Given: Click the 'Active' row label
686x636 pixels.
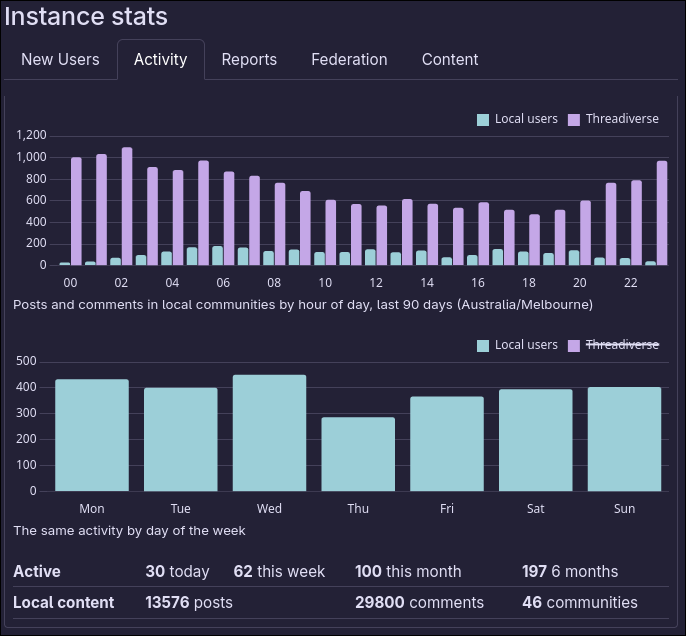Looking at the screenshot, I should [x=37, y=572].
